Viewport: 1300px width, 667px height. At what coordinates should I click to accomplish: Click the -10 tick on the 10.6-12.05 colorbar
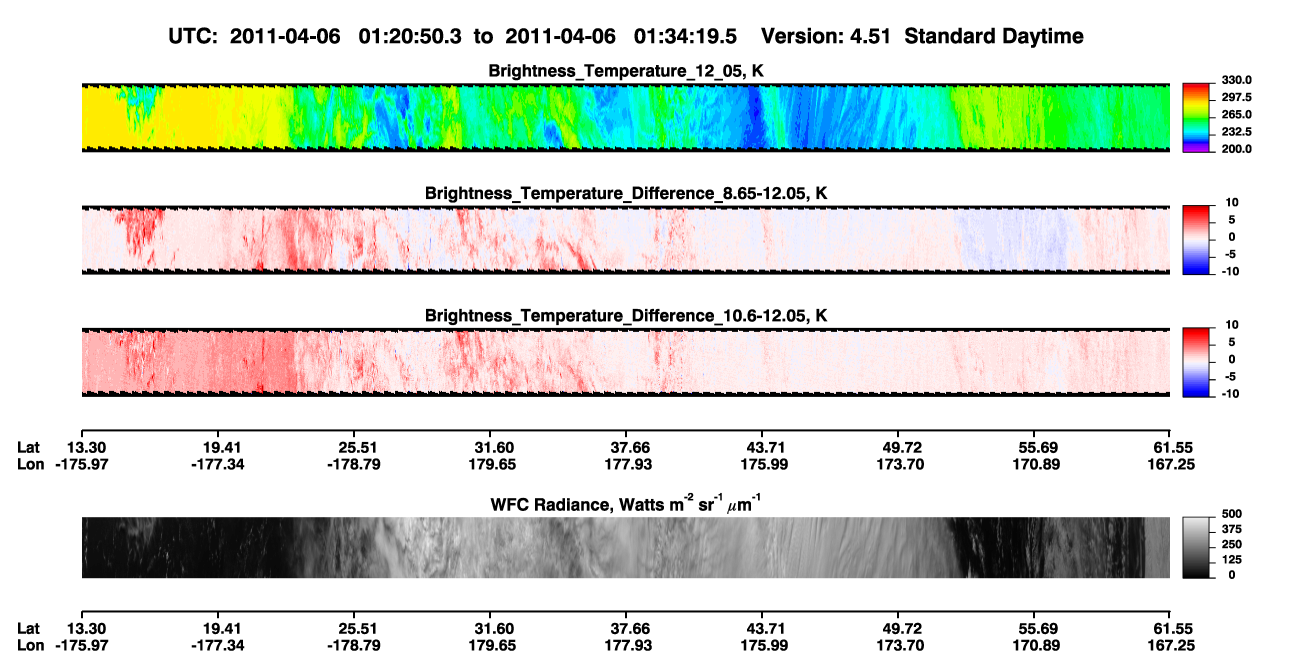point(1232,394)
